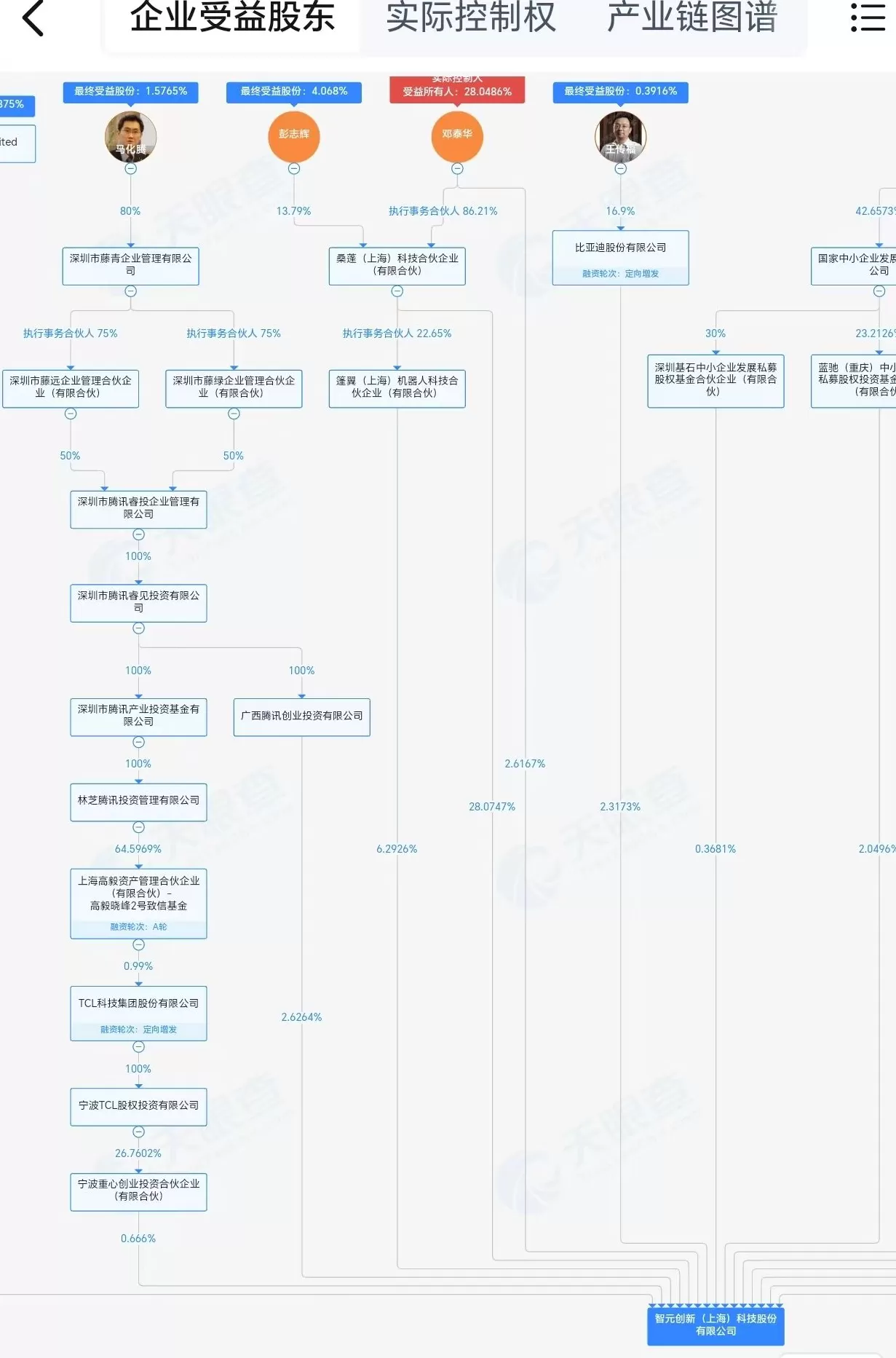
Task: Collapse the node under 林芝腾讯投资管理有限公司
Action: 139,827
